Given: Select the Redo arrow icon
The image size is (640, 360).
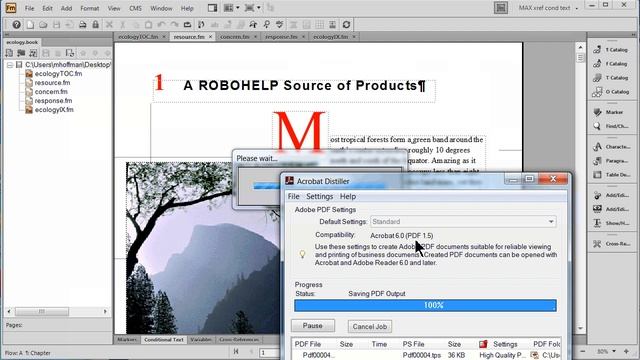Looking at the screenshot, I should coord(174,24).
